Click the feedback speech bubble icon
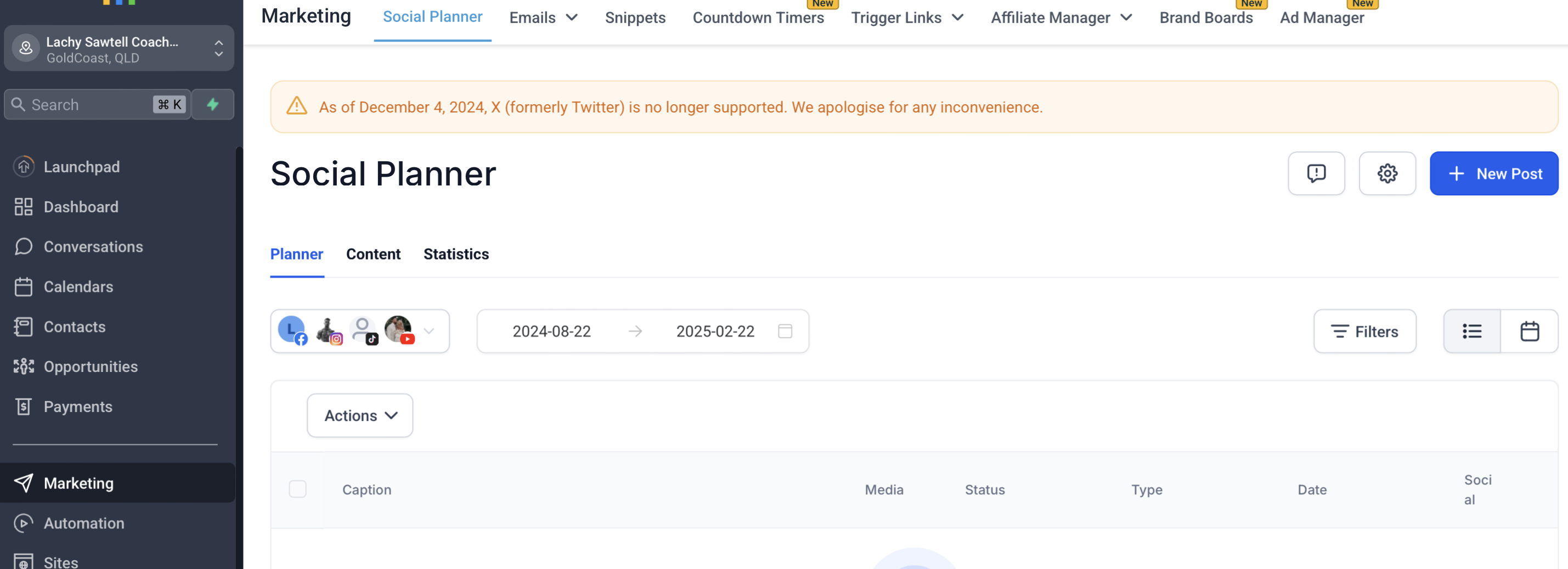Image resolution: width=1568 pixels, height=569 pixels. [1316, 173]
